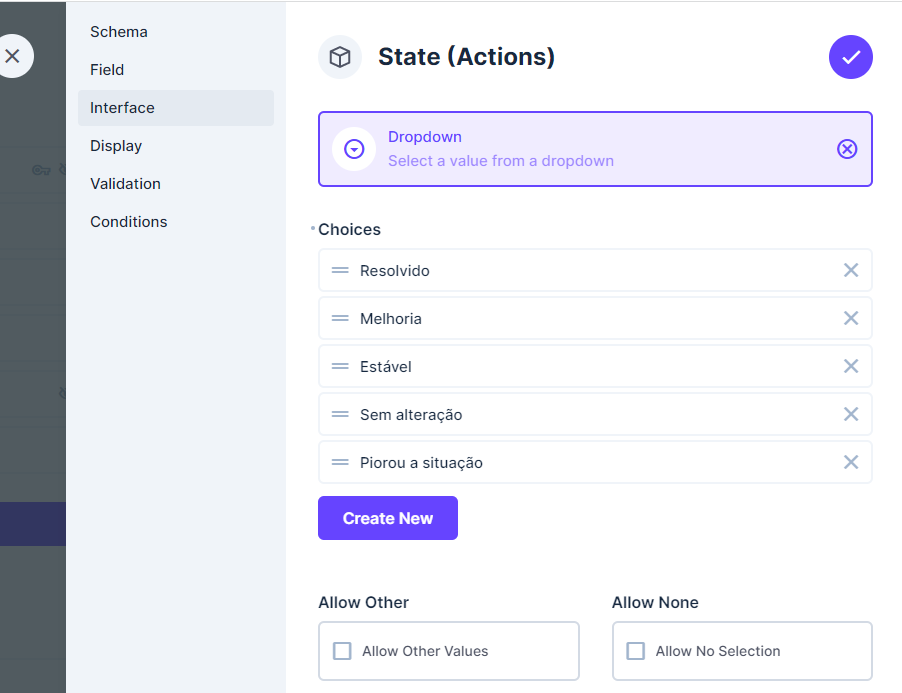Delete the Piorou a situação choice
Image resolution: width=902 pixels, height=693 pixels.
click(x=851, y=462)
